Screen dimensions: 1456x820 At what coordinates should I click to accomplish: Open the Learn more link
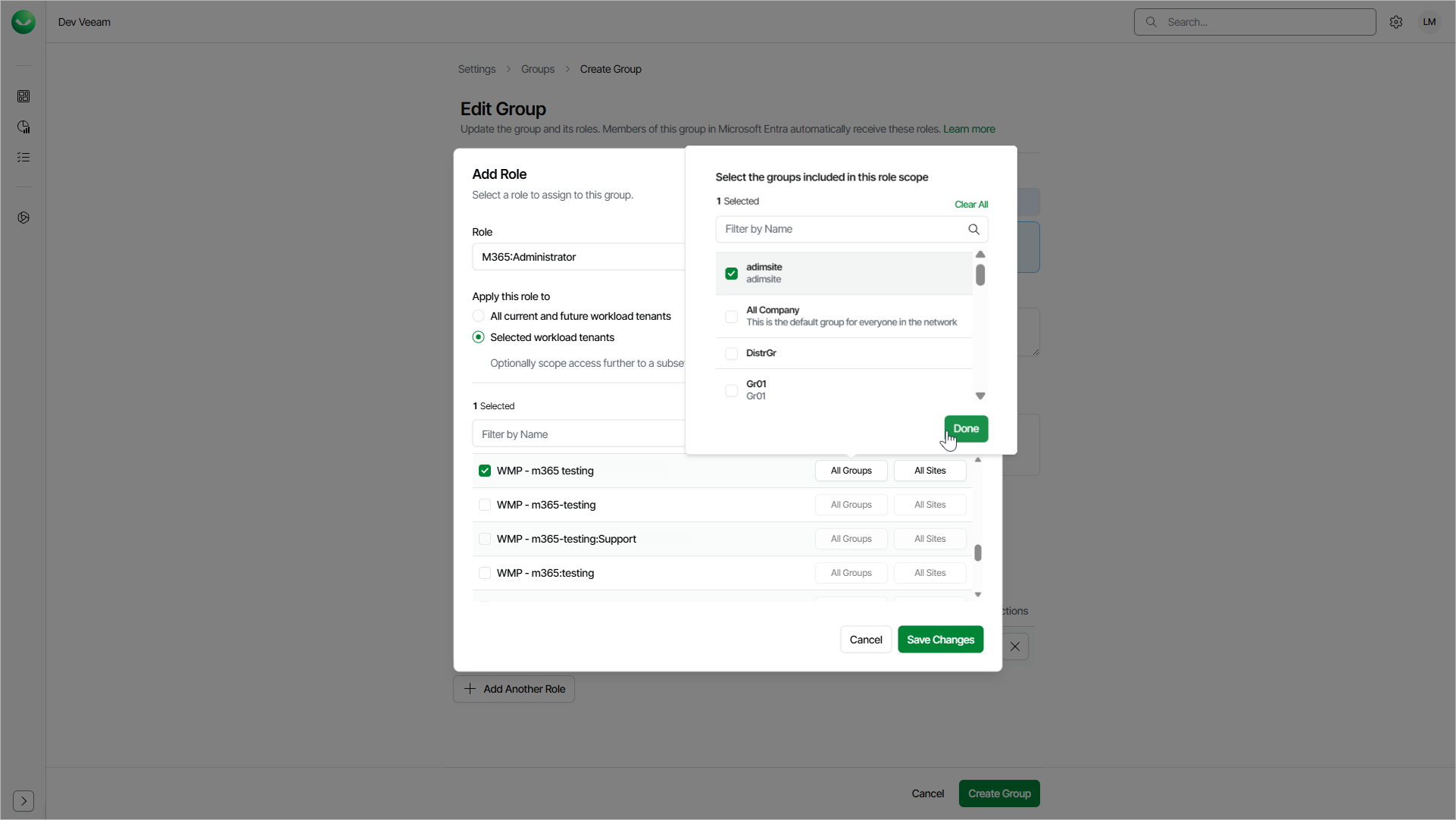(970, 129)
